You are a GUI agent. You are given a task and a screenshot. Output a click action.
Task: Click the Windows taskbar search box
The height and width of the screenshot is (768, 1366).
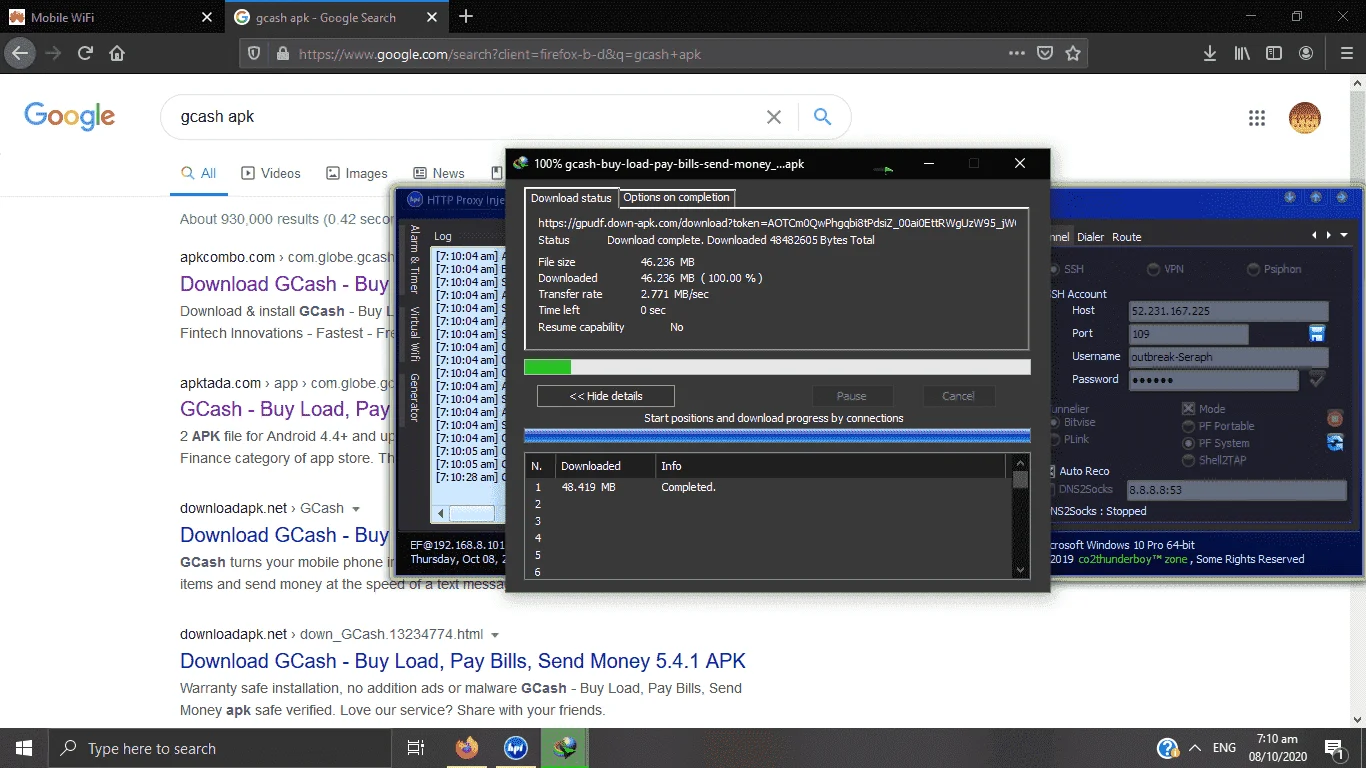[x=220, y=748]
